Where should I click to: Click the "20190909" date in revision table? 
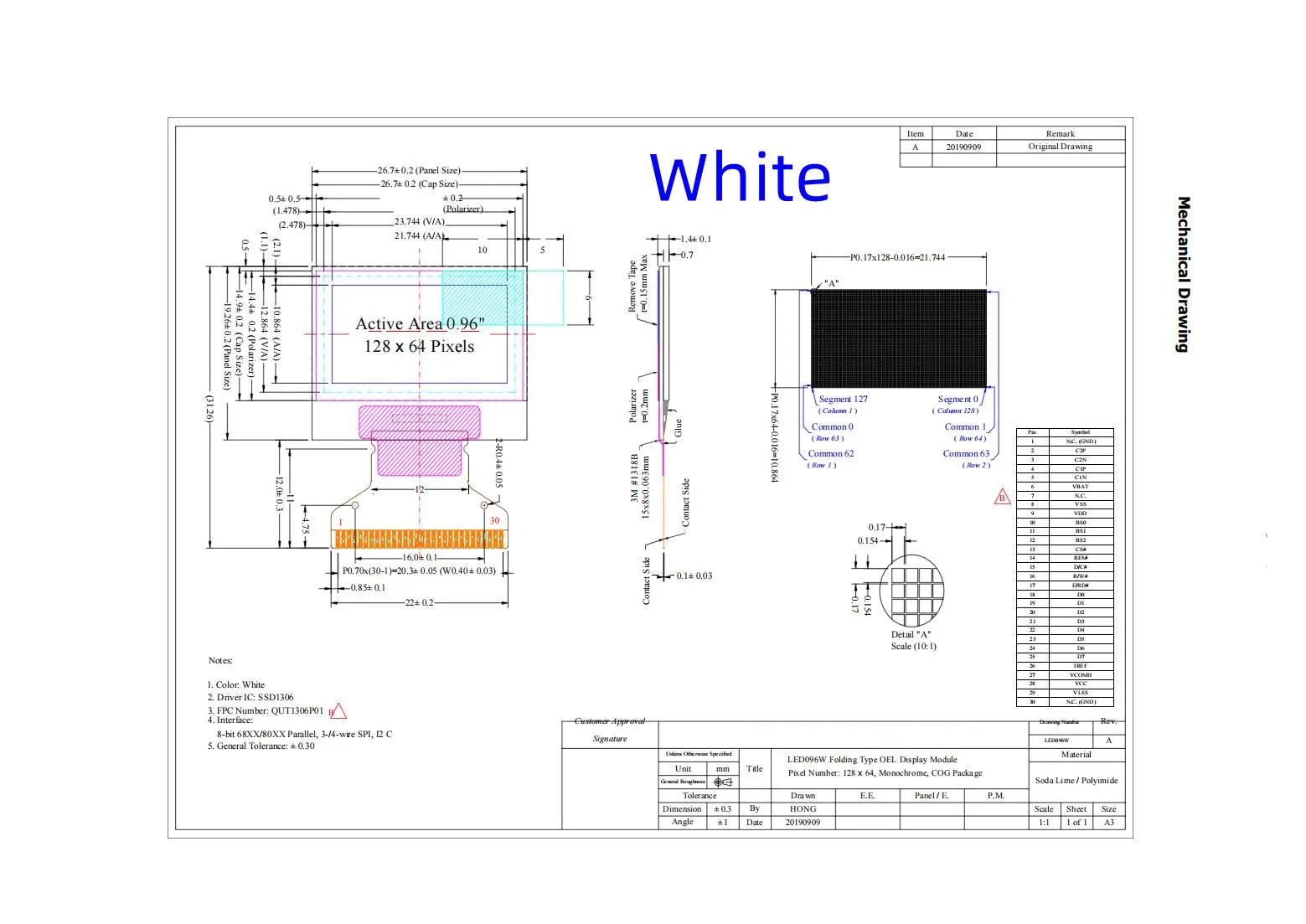click(x=963, y=147)
